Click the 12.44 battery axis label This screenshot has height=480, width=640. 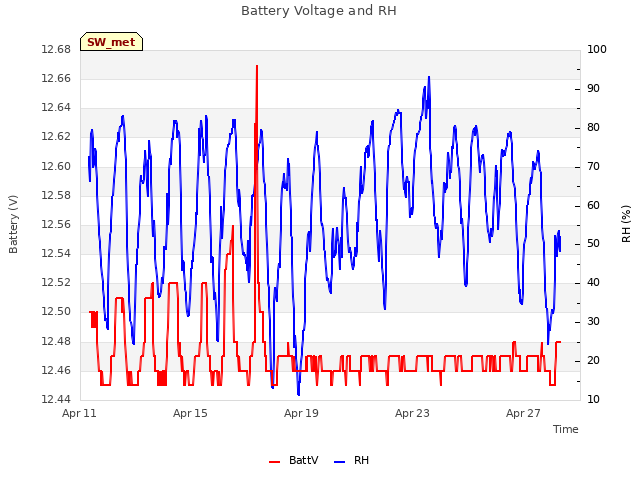(x=56, y=399)
